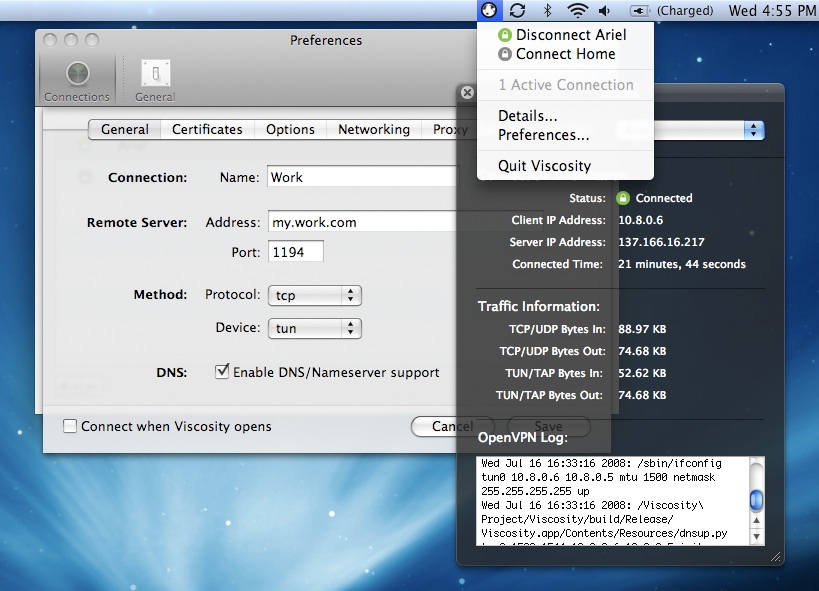
Task: Click the log scrollbar up arrow
Action: coord(756,520)
